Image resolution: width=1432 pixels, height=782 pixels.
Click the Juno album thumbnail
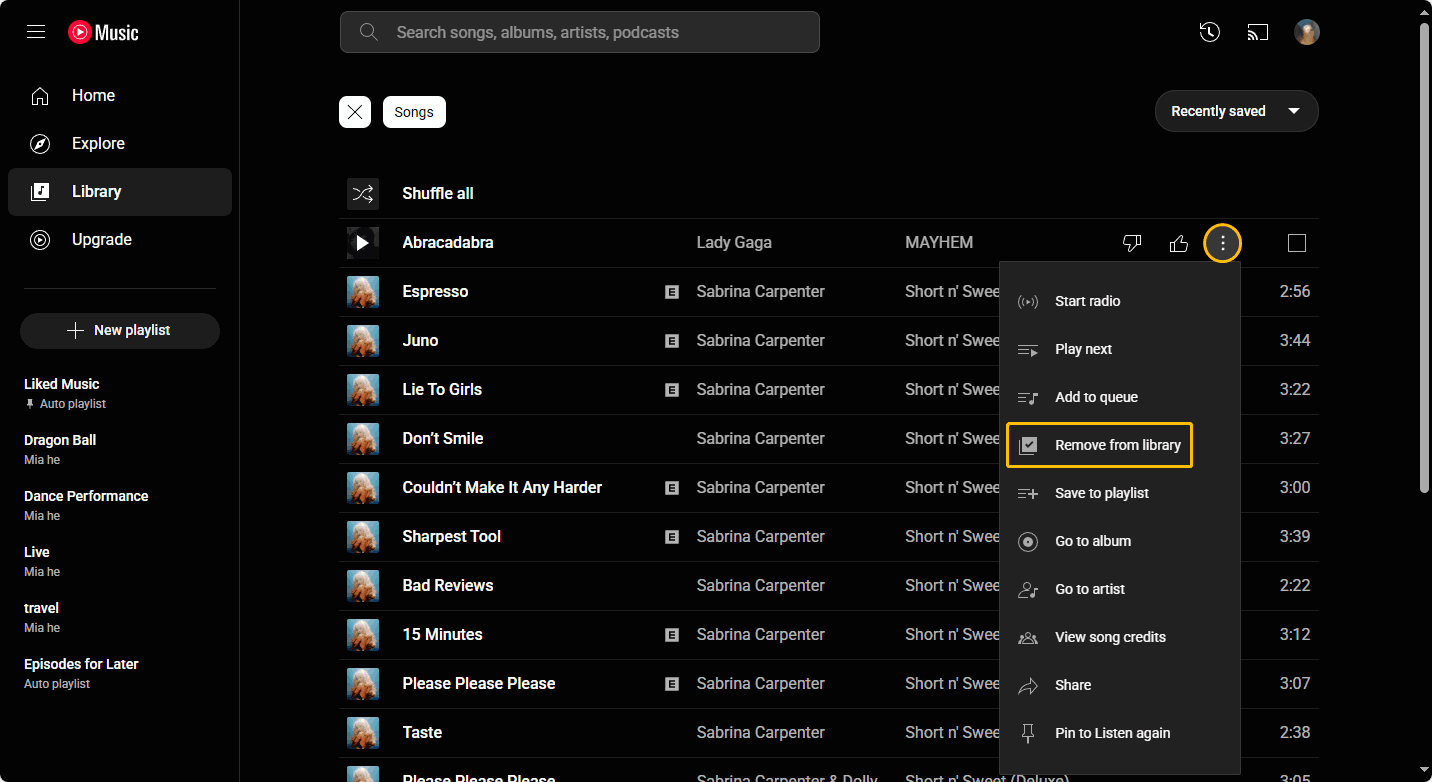[x=363, y=341]
